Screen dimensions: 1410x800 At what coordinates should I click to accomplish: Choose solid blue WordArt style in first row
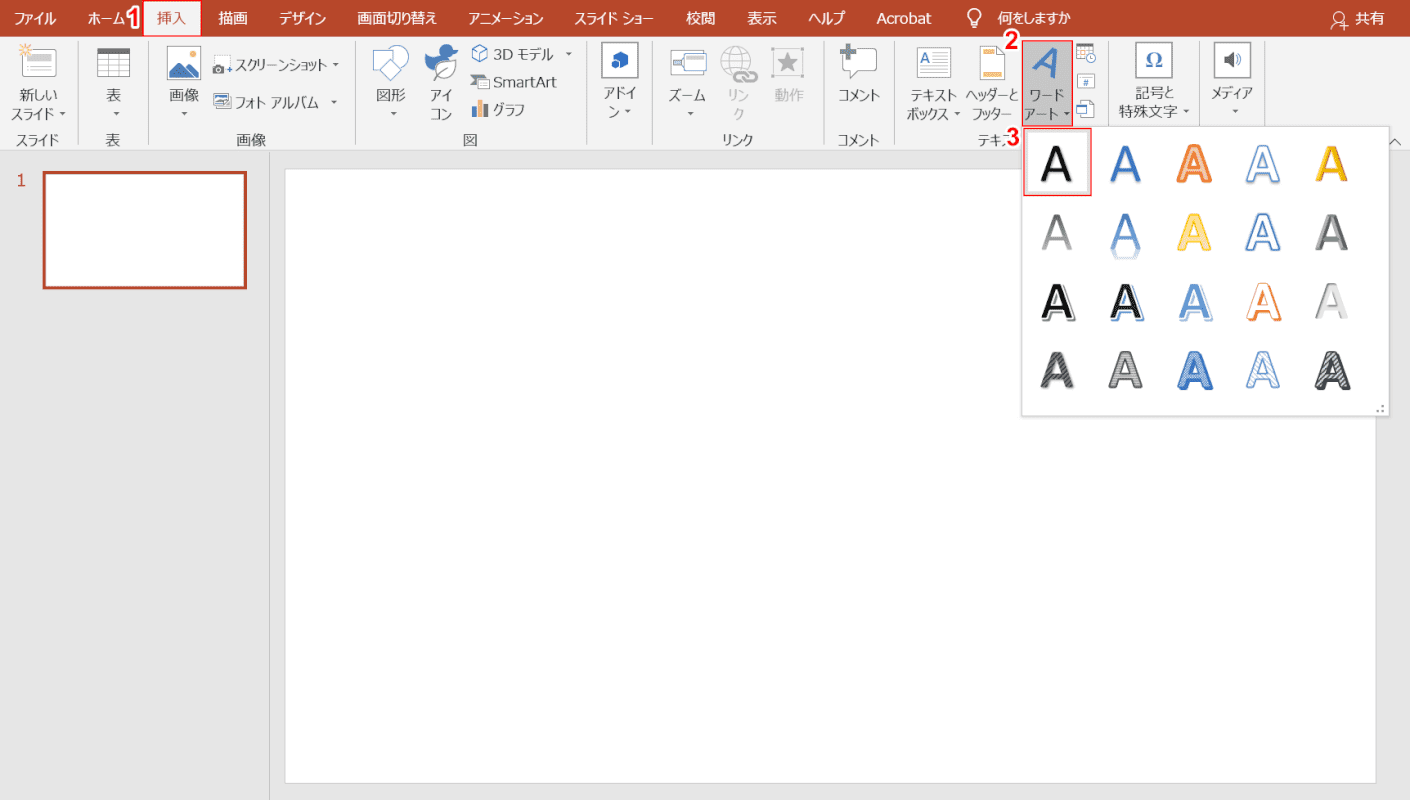(1126, 163)
